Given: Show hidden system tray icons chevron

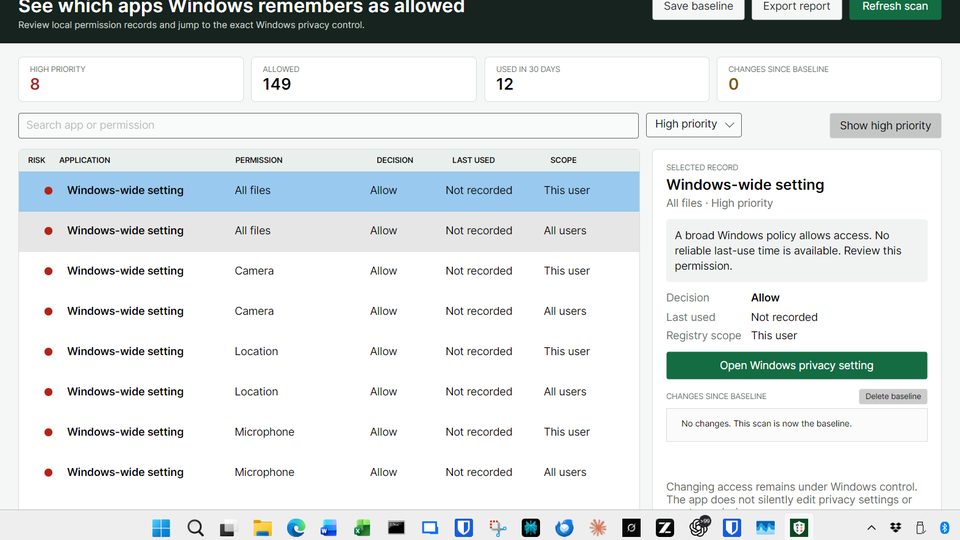Looking at the screenshot, I should 871,527.
